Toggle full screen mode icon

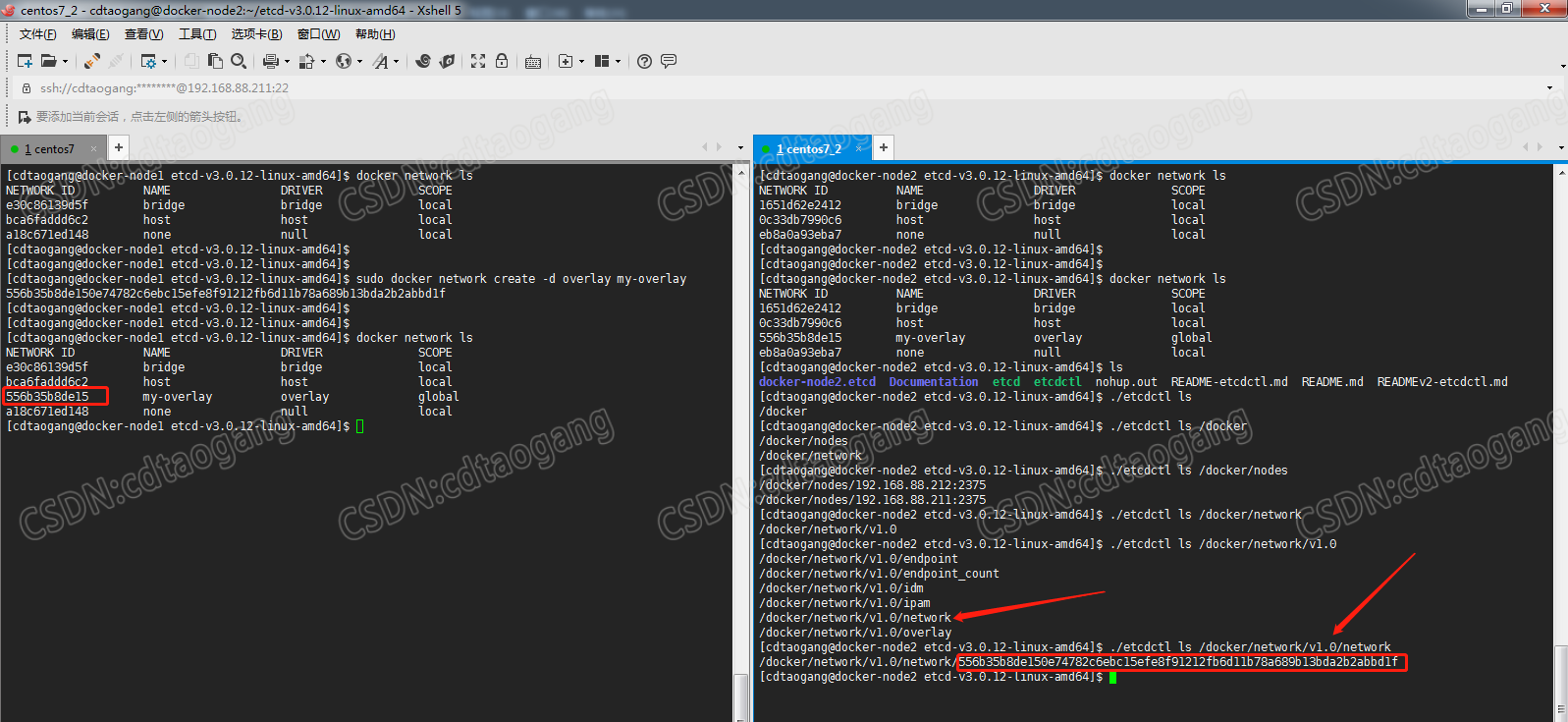coord(478,61)
